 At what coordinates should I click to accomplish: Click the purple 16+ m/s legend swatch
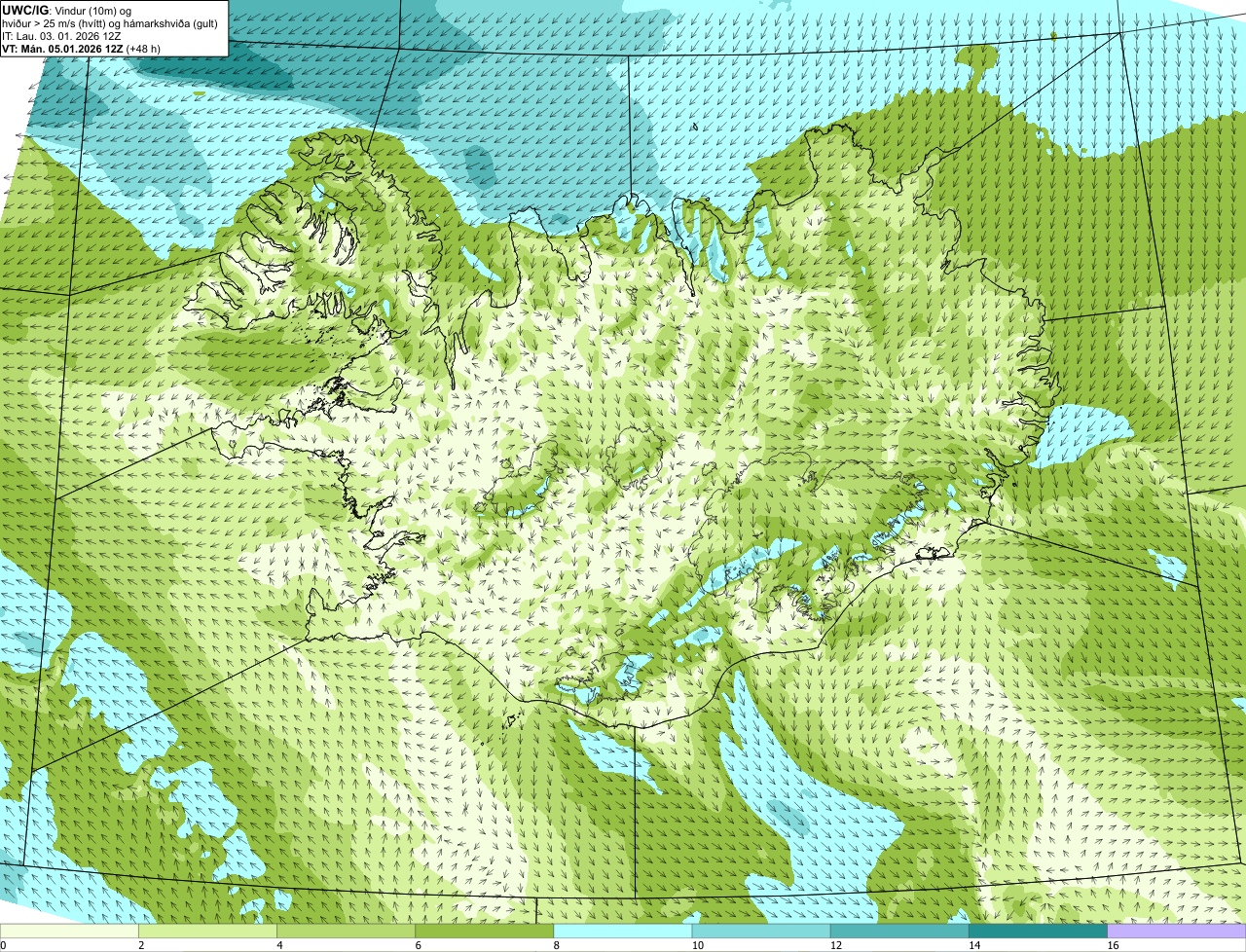(x=1177, y=931)
